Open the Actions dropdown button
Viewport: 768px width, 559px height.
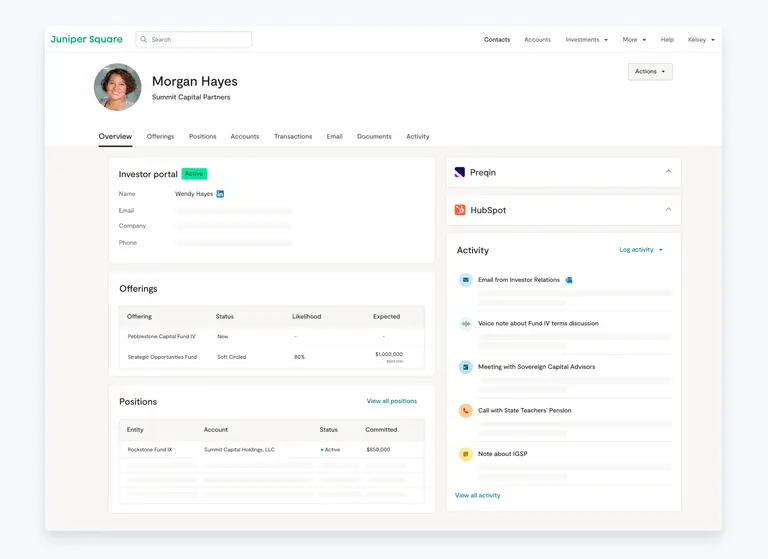coord(650,72)
